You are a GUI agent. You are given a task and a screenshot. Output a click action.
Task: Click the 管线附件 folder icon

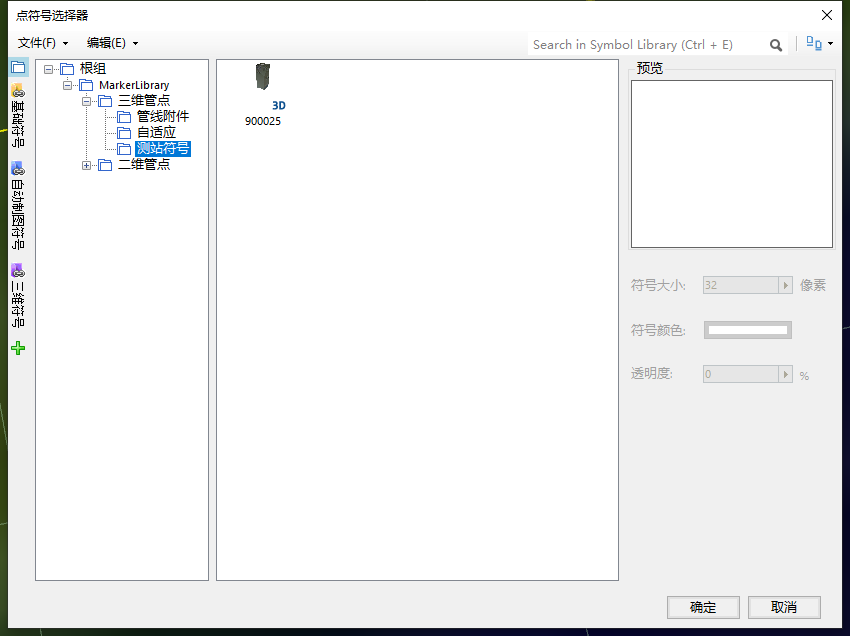(x=124, y=117)
